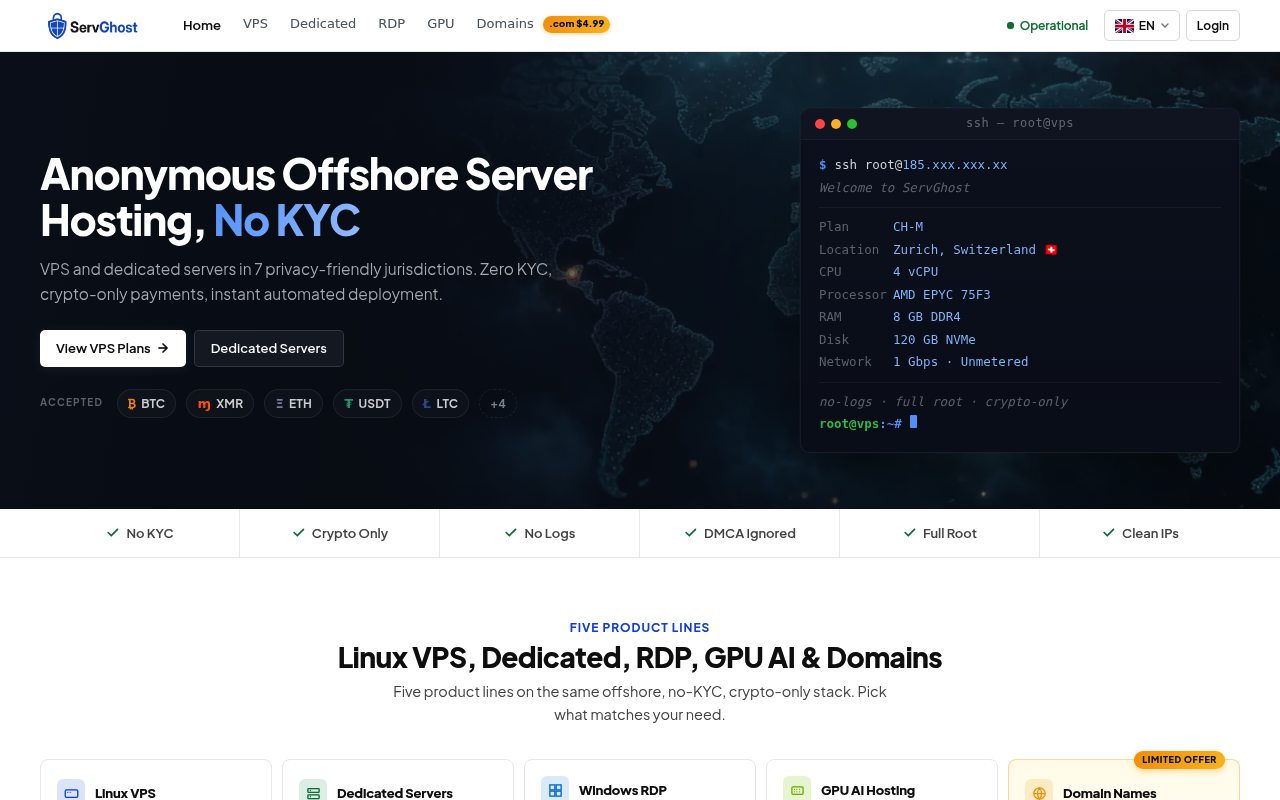
Task: Click the Full Root feature item
Action: [x=940, y=533]
